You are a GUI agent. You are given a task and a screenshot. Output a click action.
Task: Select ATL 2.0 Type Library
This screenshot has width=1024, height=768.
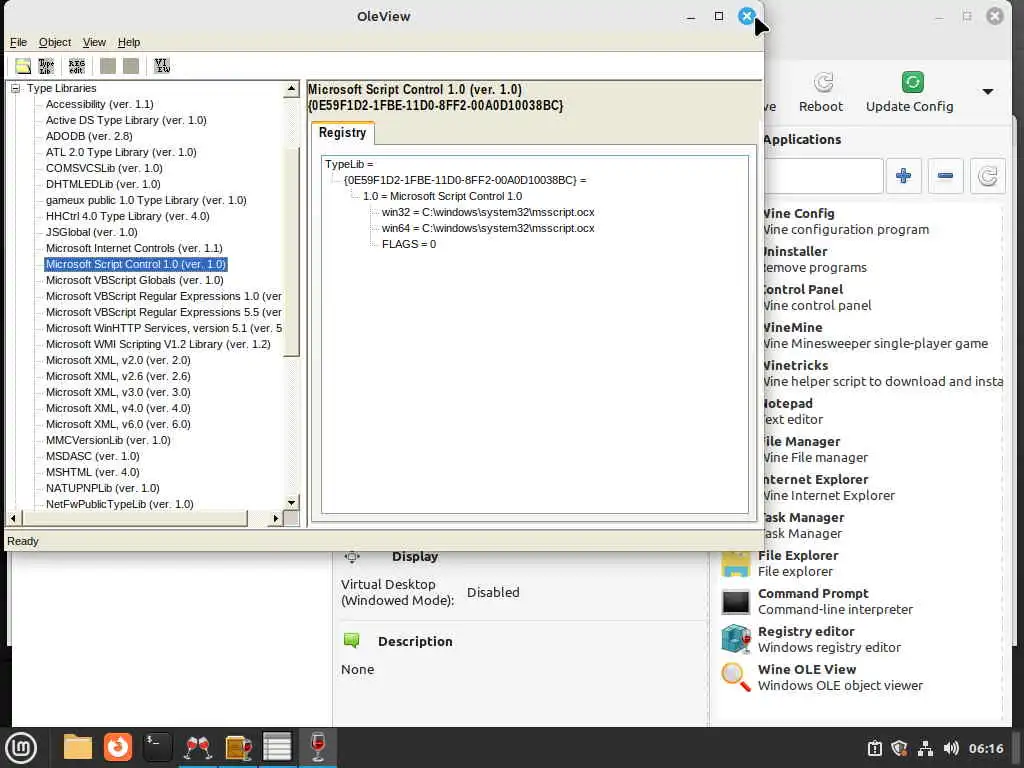tap(121, 152)
